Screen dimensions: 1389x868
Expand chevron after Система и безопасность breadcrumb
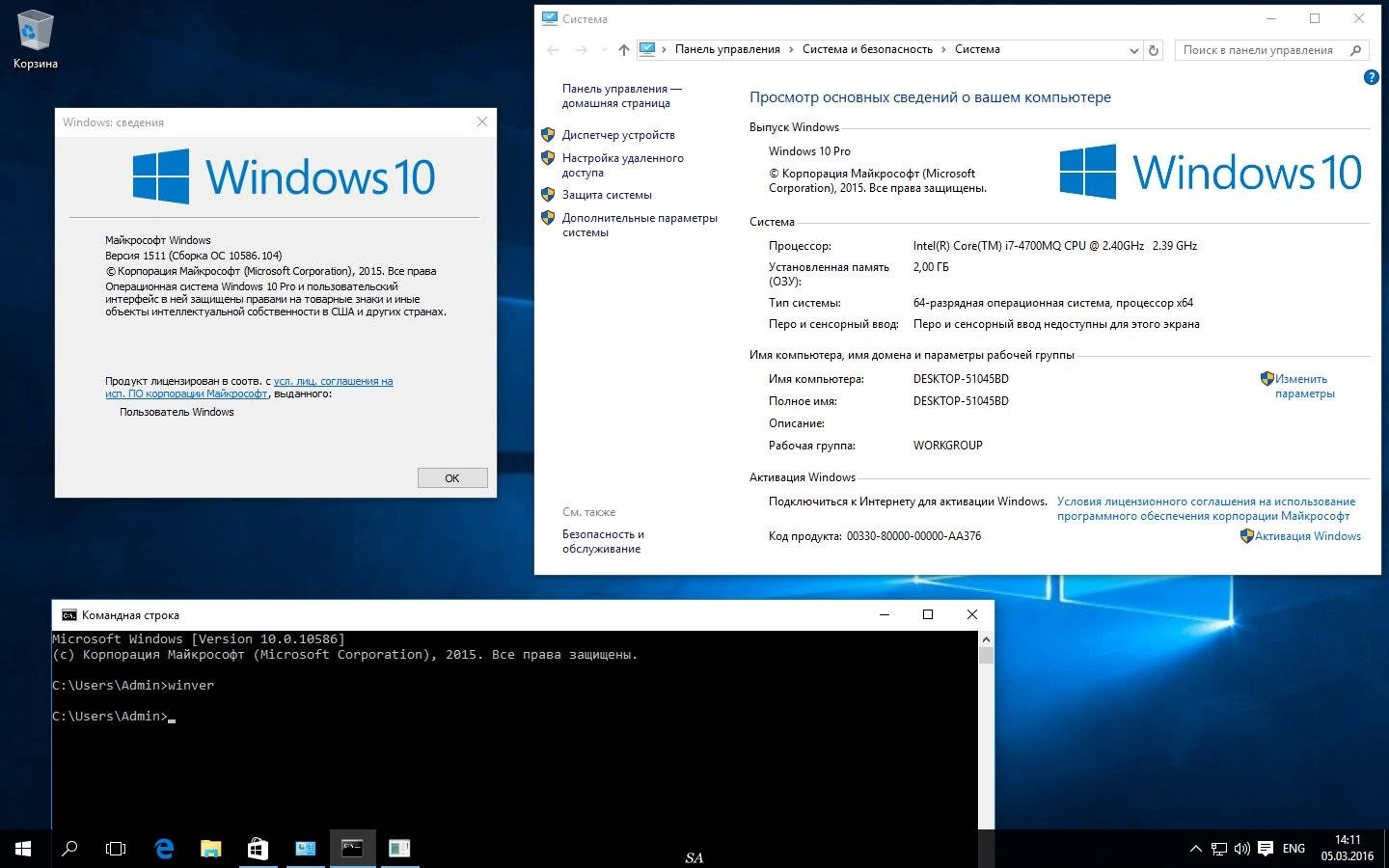[944, 49]
